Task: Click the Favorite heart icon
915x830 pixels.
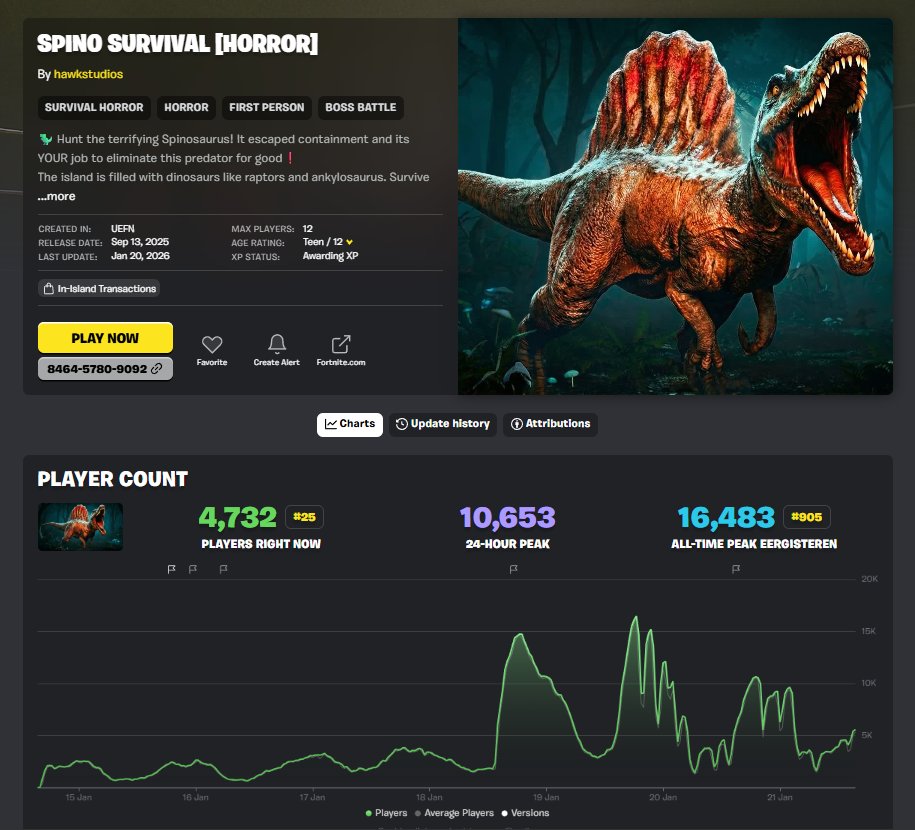Action: click(x=212, y=344)
